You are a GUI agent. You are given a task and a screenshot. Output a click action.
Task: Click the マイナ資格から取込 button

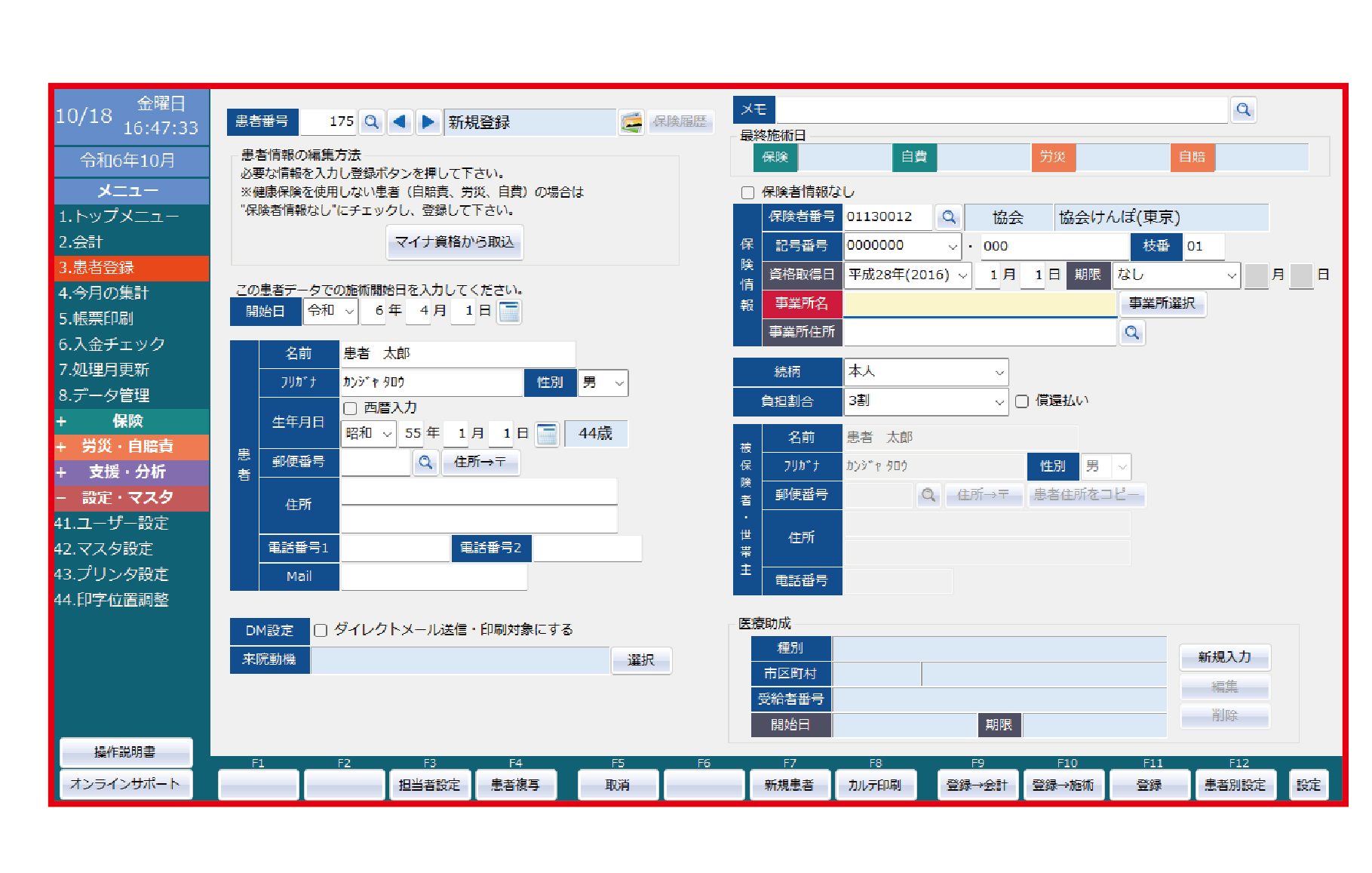454,242
